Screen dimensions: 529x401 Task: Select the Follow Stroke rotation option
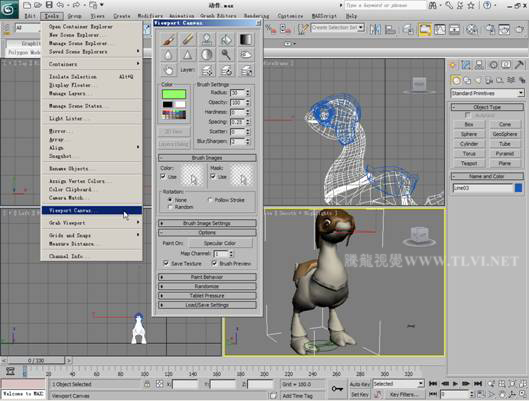210,200
